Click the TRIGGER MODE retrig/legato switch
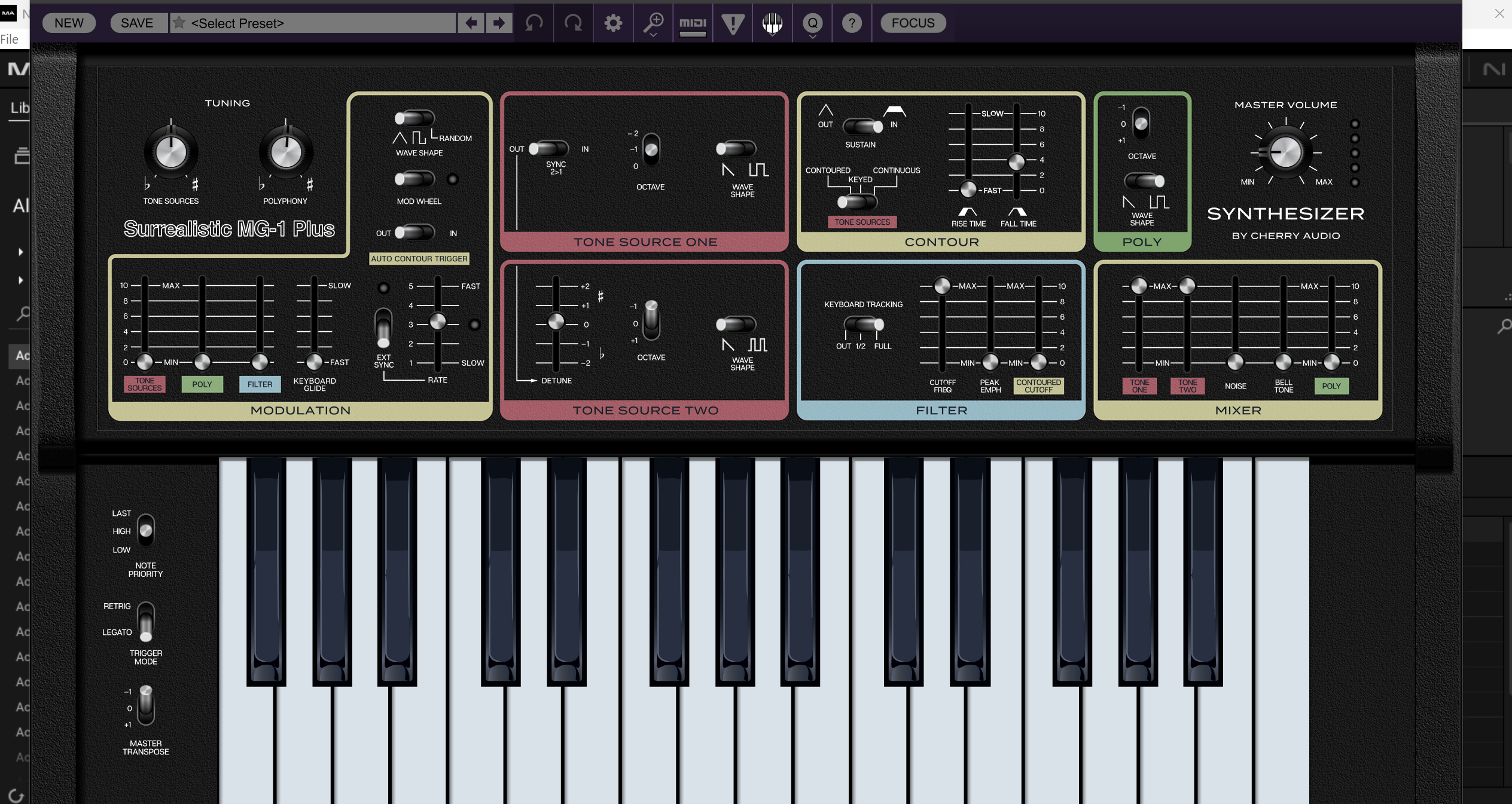The height and width of the screenshot is (804, 1512). click(x=146, y=622)
